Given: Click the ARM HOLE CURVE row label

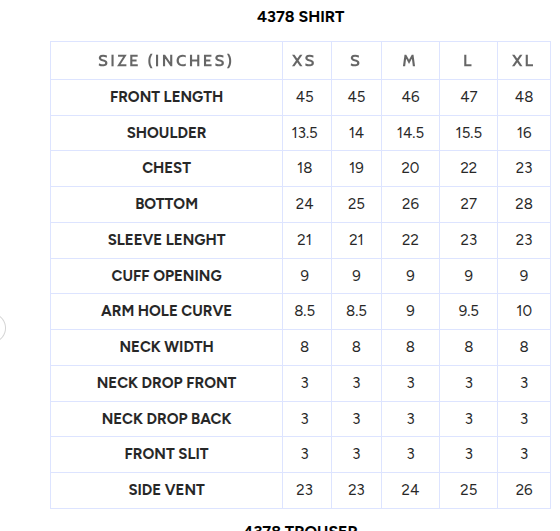Looking at the screenshot, I should (166, 311).
